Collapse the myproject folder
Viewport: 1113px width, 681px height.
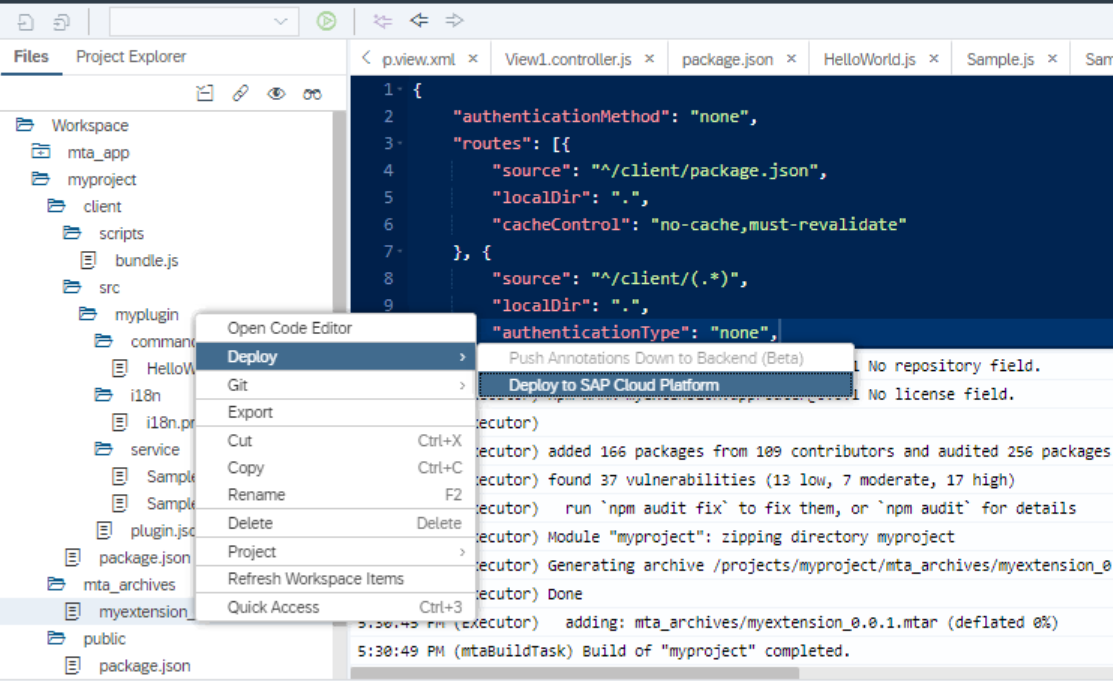coord(41,179)
